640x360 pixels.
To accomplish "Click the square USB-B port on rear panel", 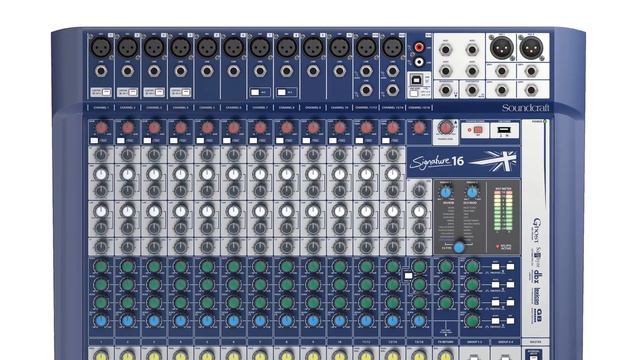I will [416, 80].
